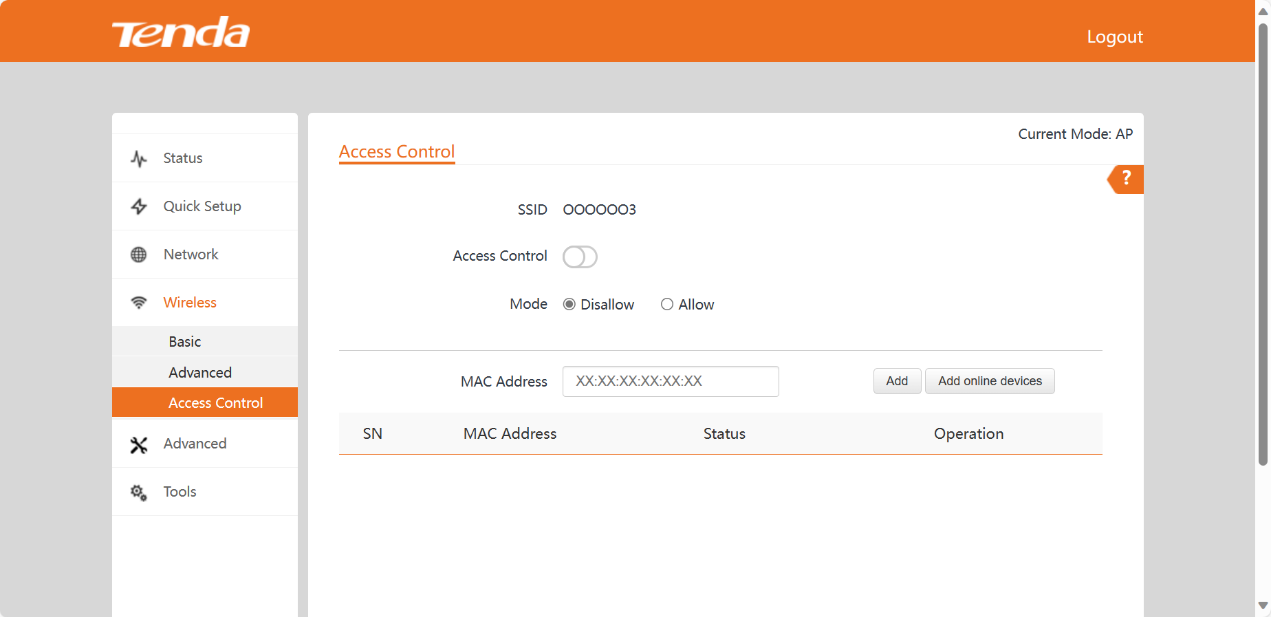This screenshot has height=617, width=1271.
Task: Click the Add button
Action: 897,381
